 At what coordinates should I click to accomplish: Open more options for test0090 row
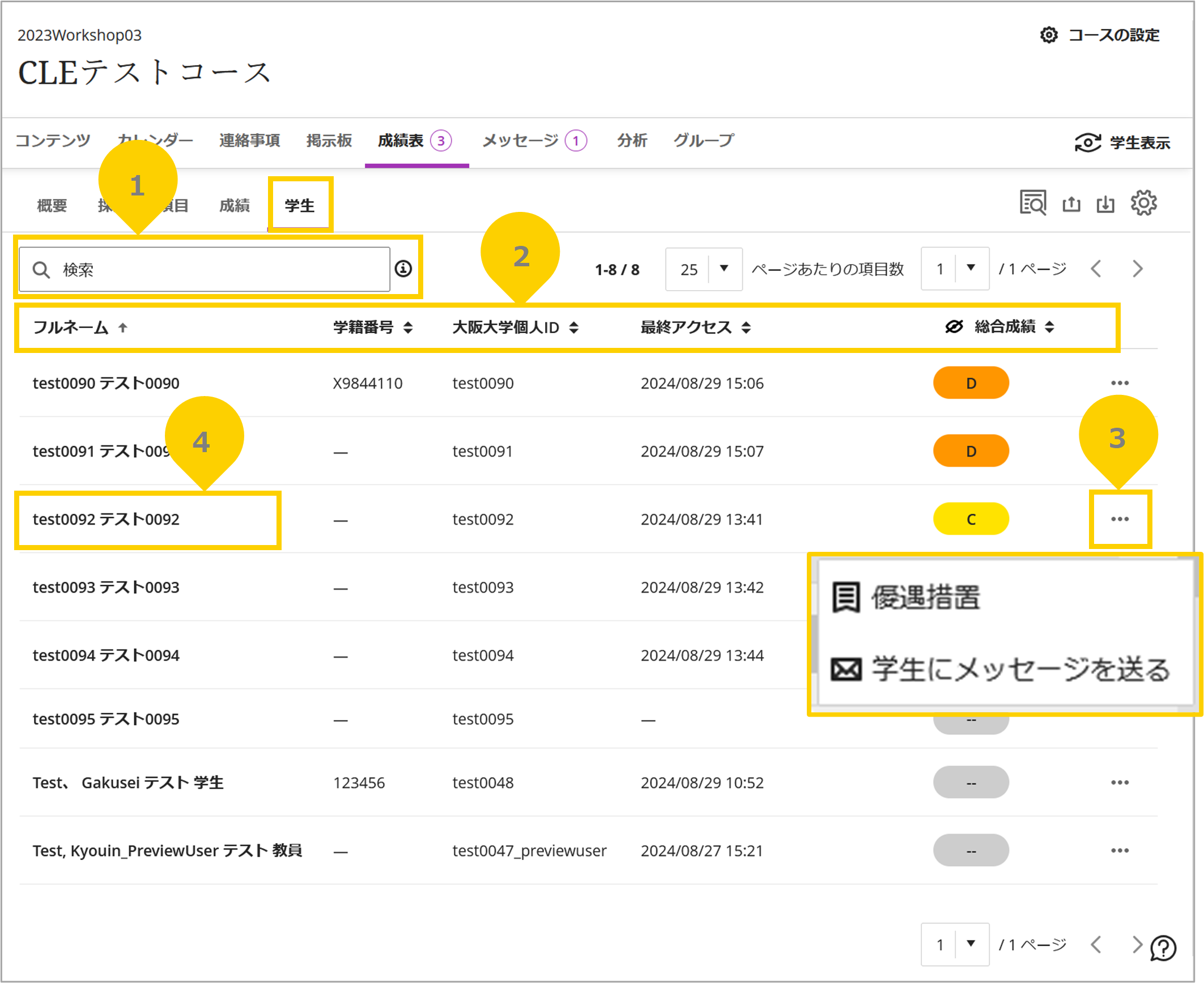click(x=1120, y=383)
